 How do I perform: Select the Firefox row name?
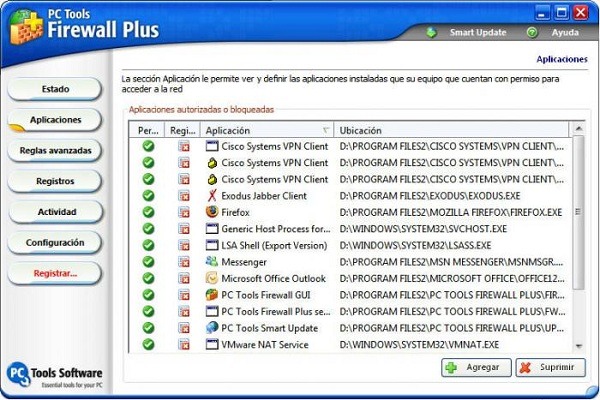tap(235, 212)
